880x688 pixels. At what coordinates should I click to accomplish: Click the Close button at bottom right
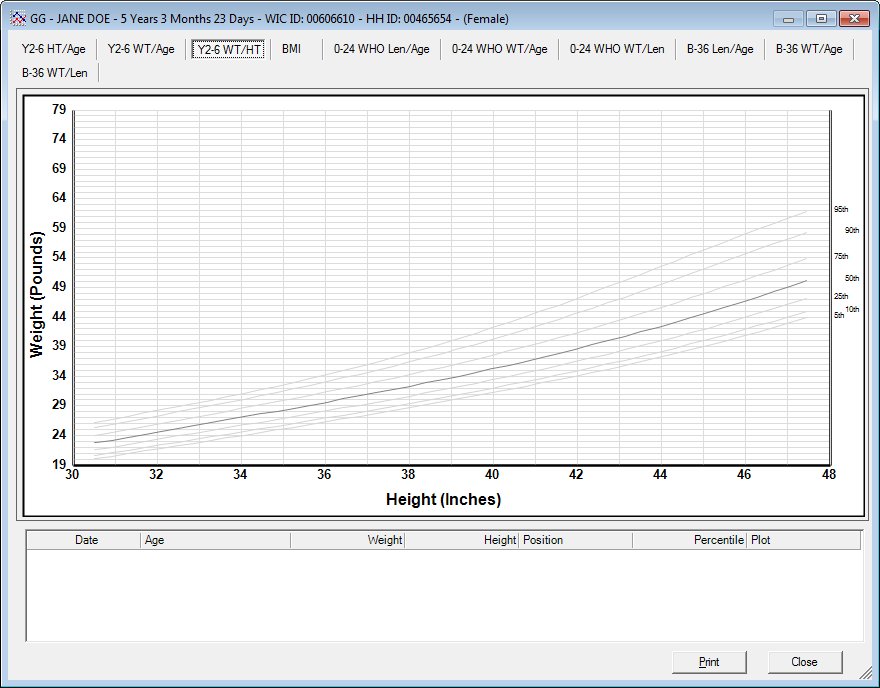(804, 662)
